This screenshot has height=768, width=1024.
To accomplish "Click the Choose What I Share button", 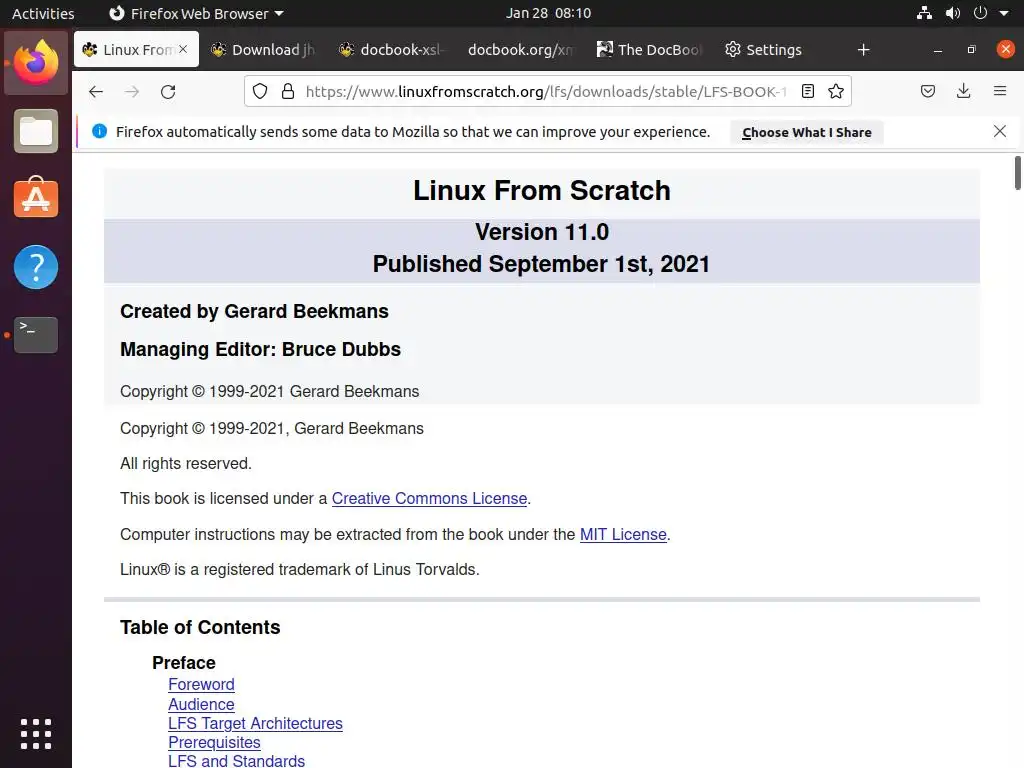I will pos(806,132).
